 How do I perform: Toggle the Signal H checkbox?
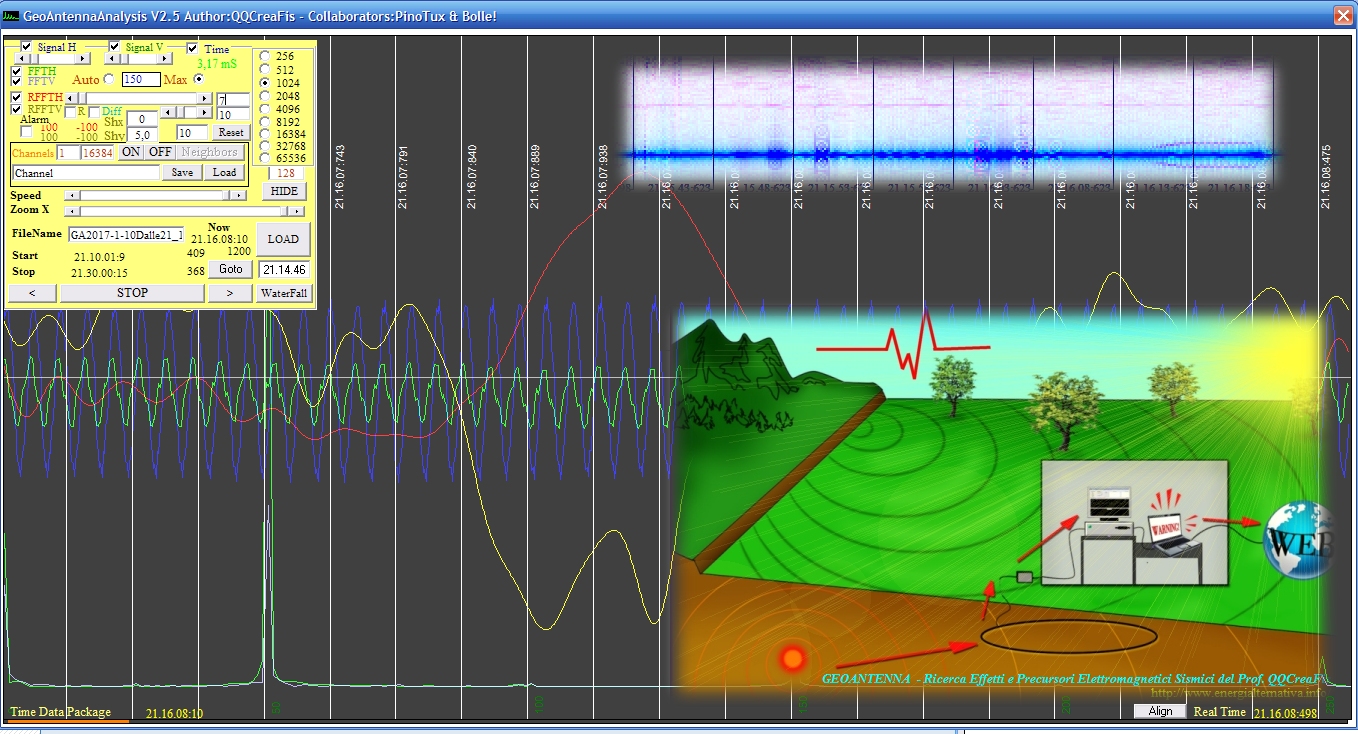coord(26,47)
